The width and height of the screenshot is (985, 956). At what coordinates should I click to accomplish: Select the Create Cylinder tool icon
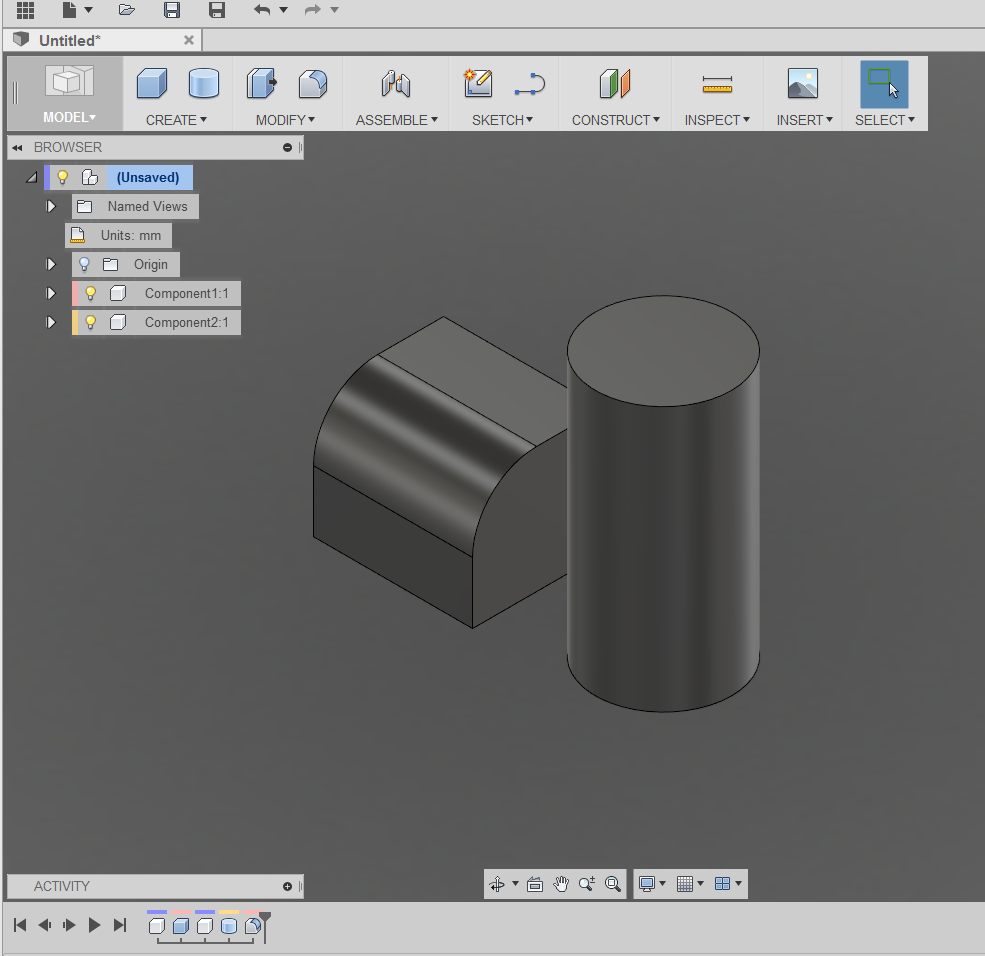(203, 84)
